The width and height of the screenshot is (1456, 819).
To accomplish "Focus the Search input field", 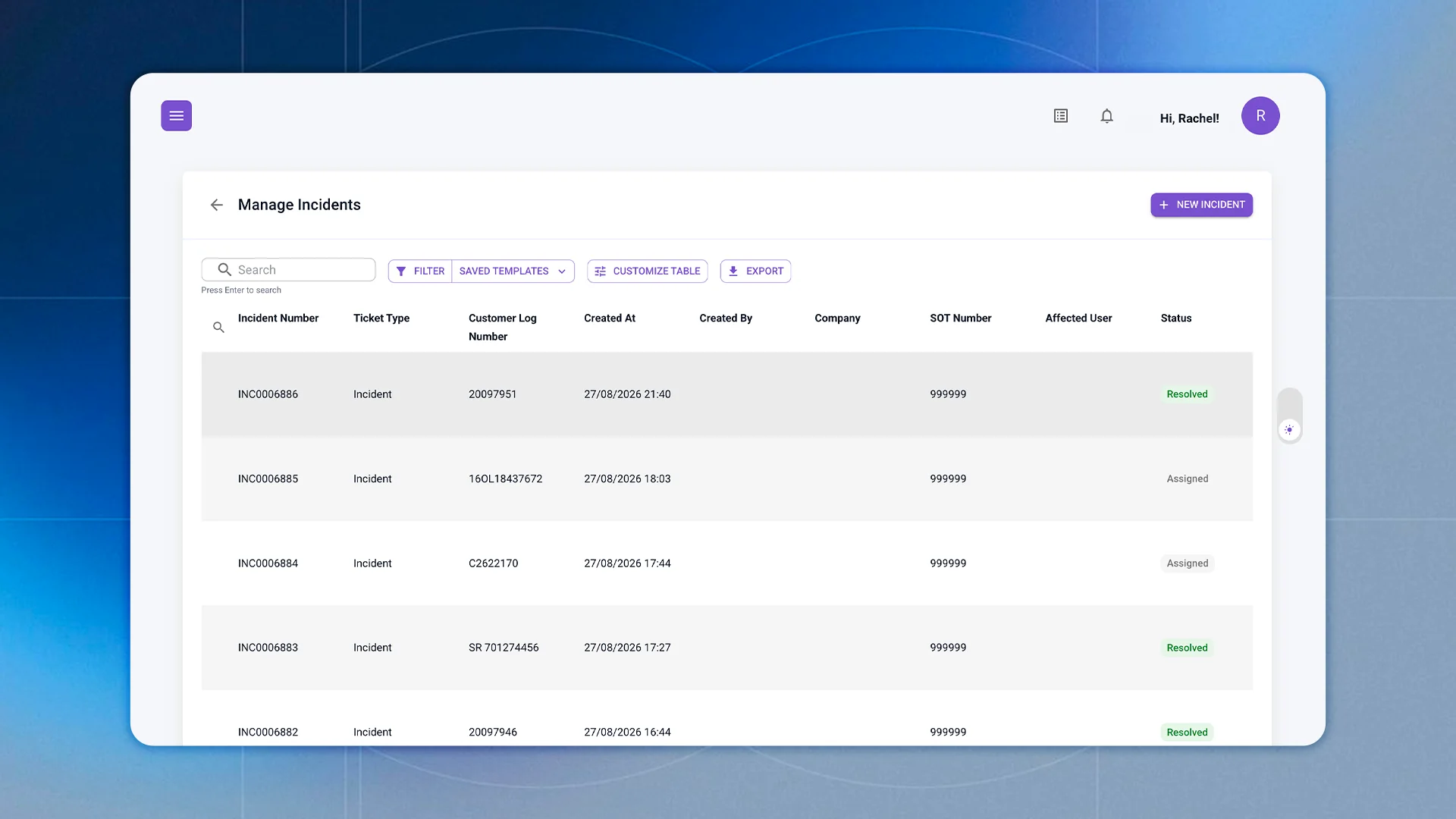I will point(288,270).
